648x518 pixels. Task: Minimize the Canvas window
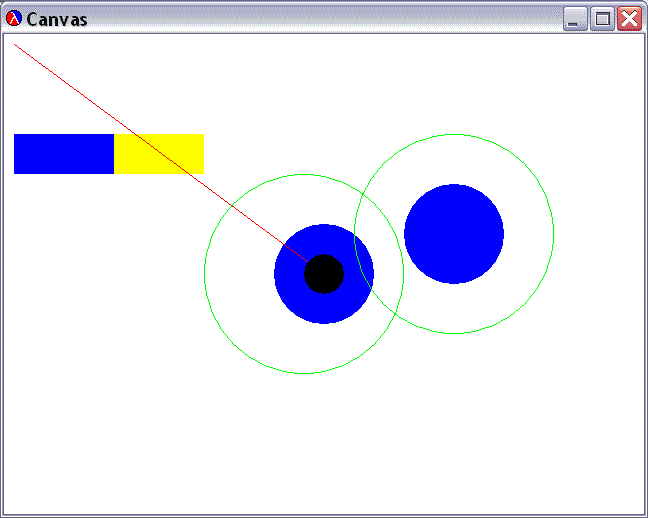575,19
